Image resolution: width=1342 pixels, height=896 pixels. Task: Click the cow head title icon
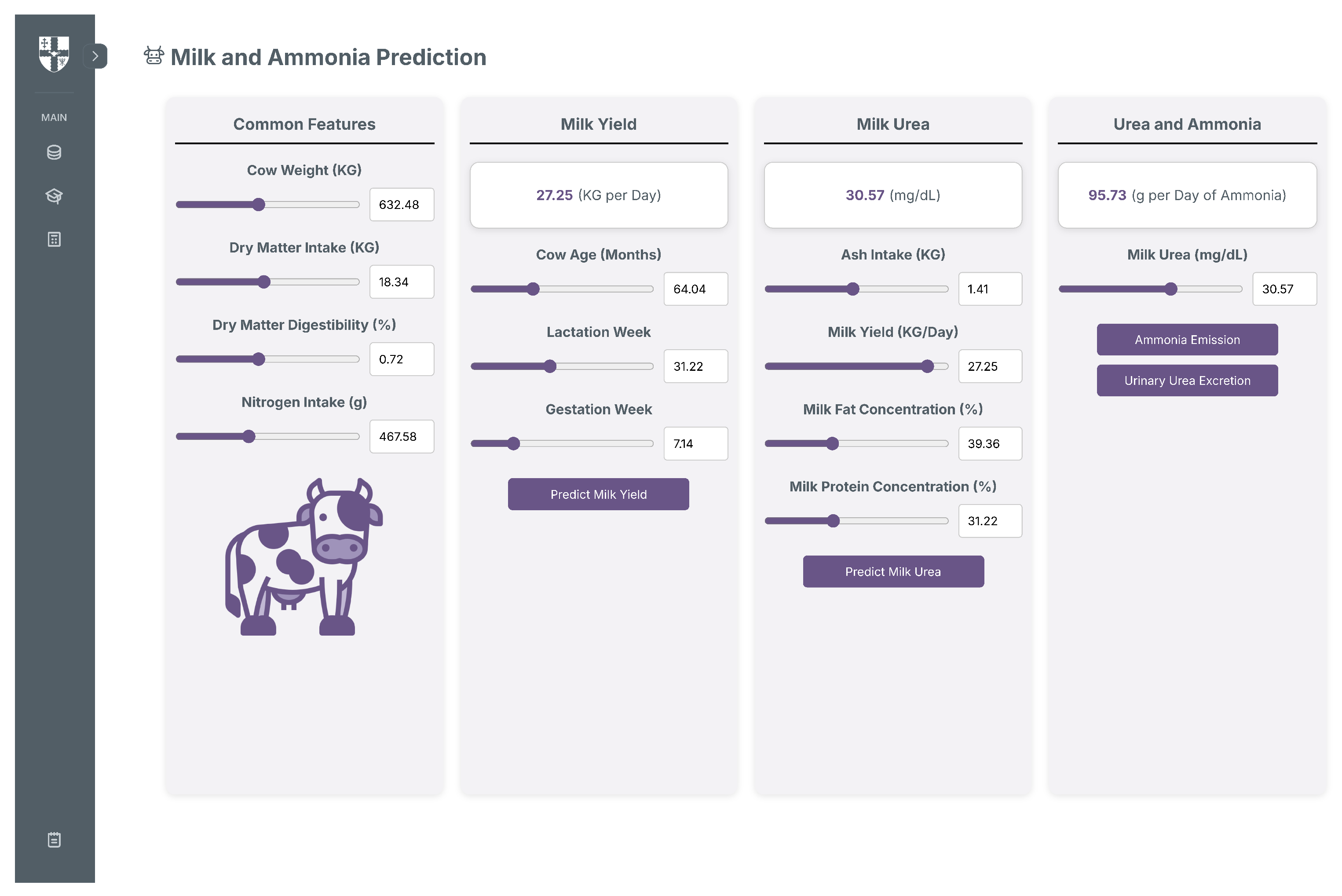pos(154,56)
